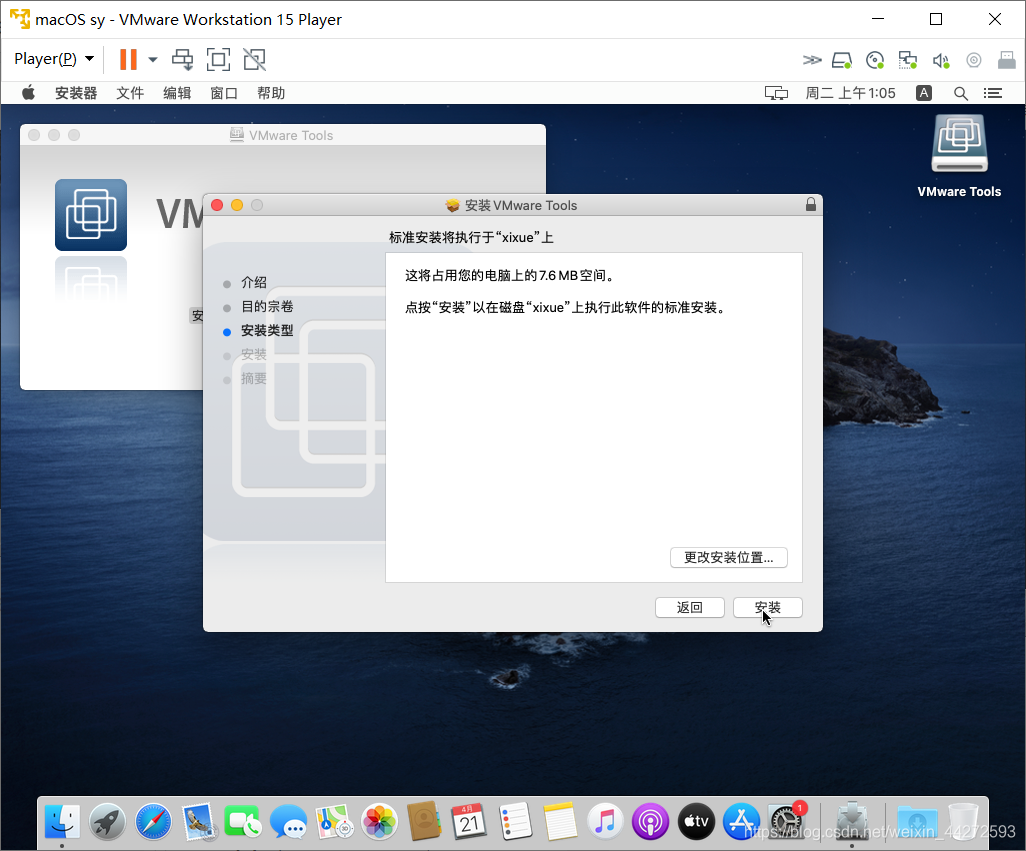Open Spotlight search in macOS menu bar
This screenshot has height=851, width=1026.
click(960, 93)
